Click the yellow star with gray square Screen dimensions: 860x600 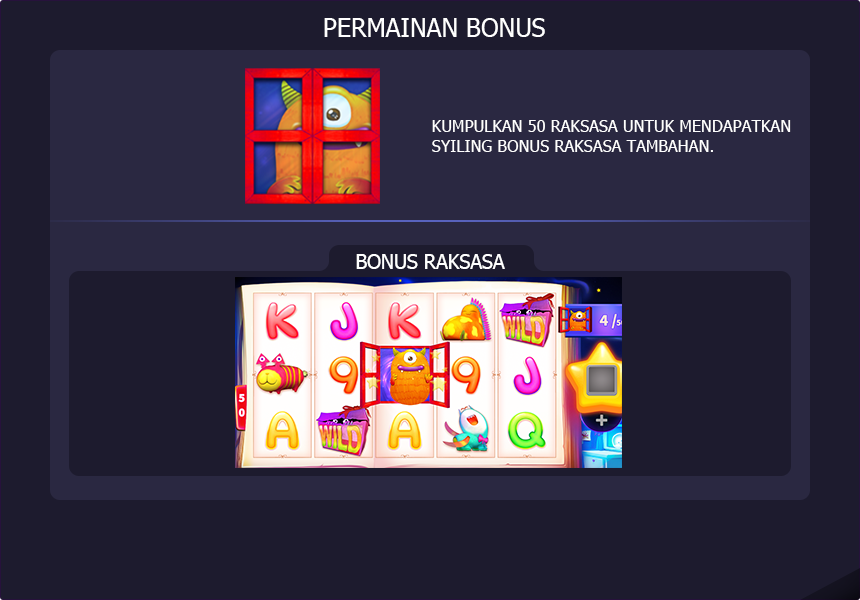(x=595, y=378)
